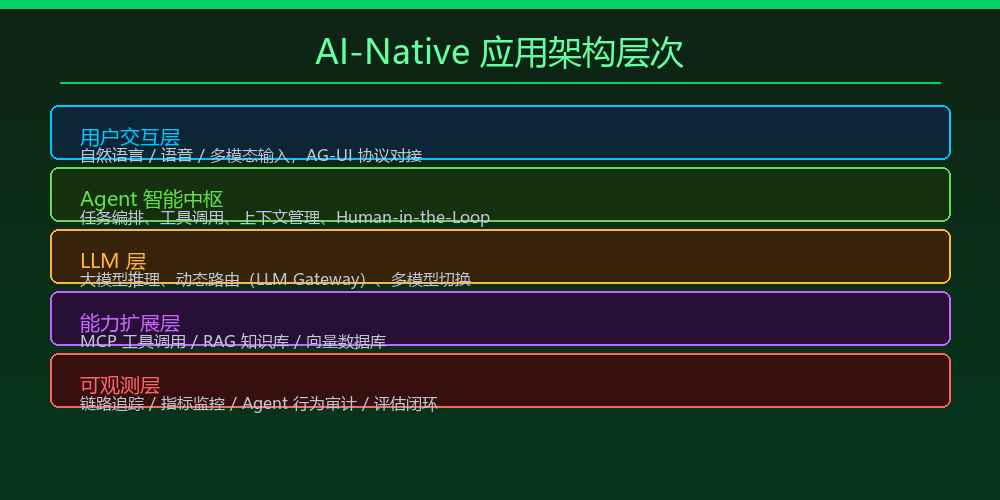Click the "MCP 工具调用" text
This screenshot has height=500, width=1000.
point(133,342)
